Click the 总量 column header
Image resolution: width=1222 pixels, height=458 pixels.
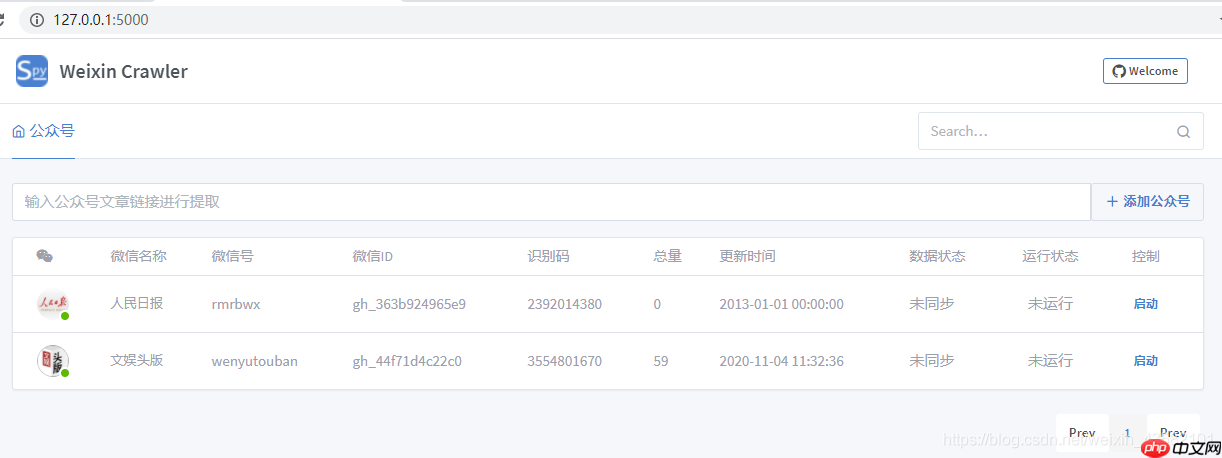point(667,256)
